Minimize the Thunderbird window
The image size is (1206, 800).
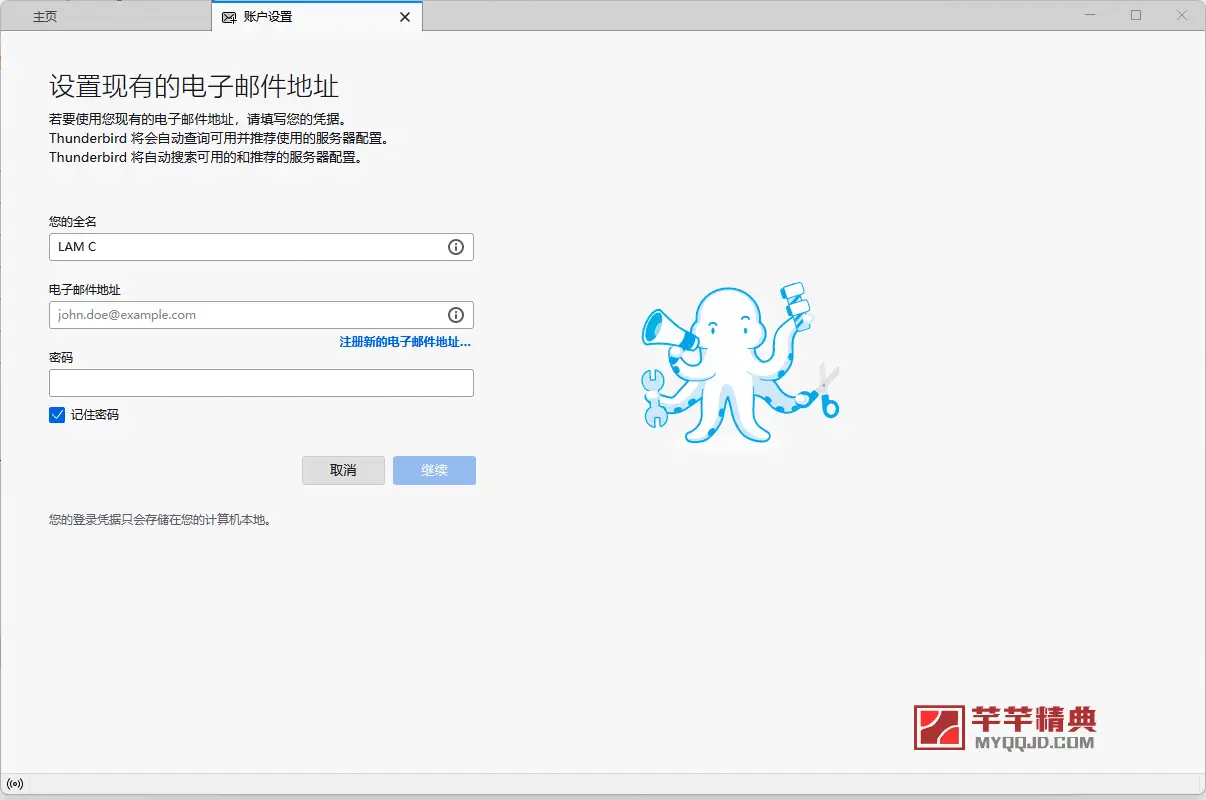[x=1090, y=15]
